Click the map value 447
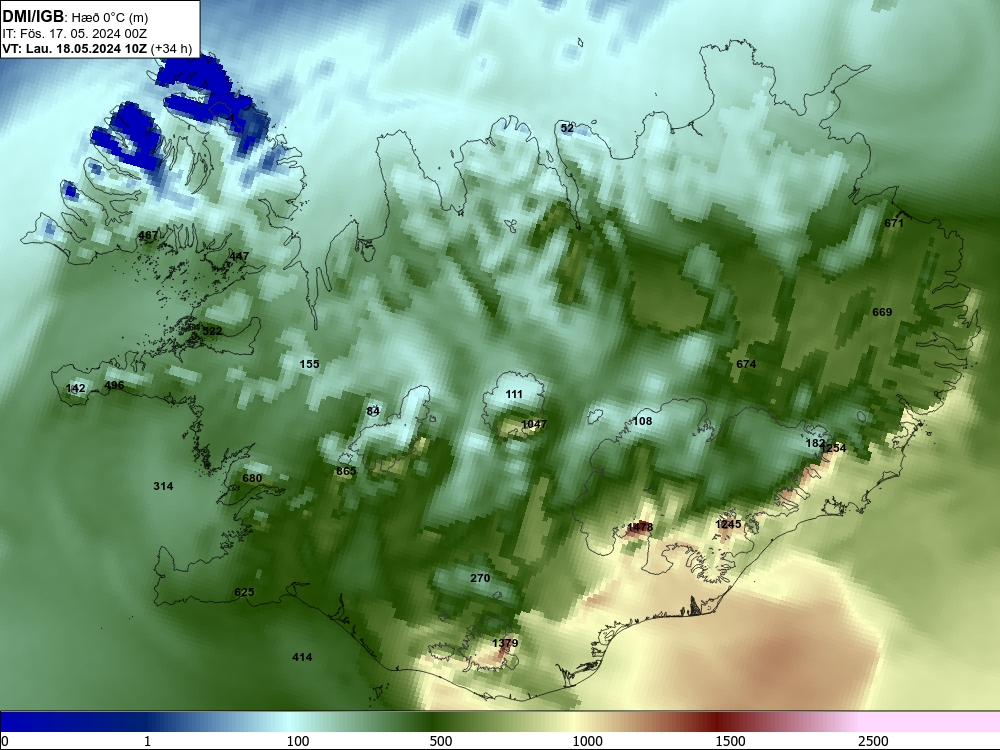1000x750 pixels. coord(239,256)
